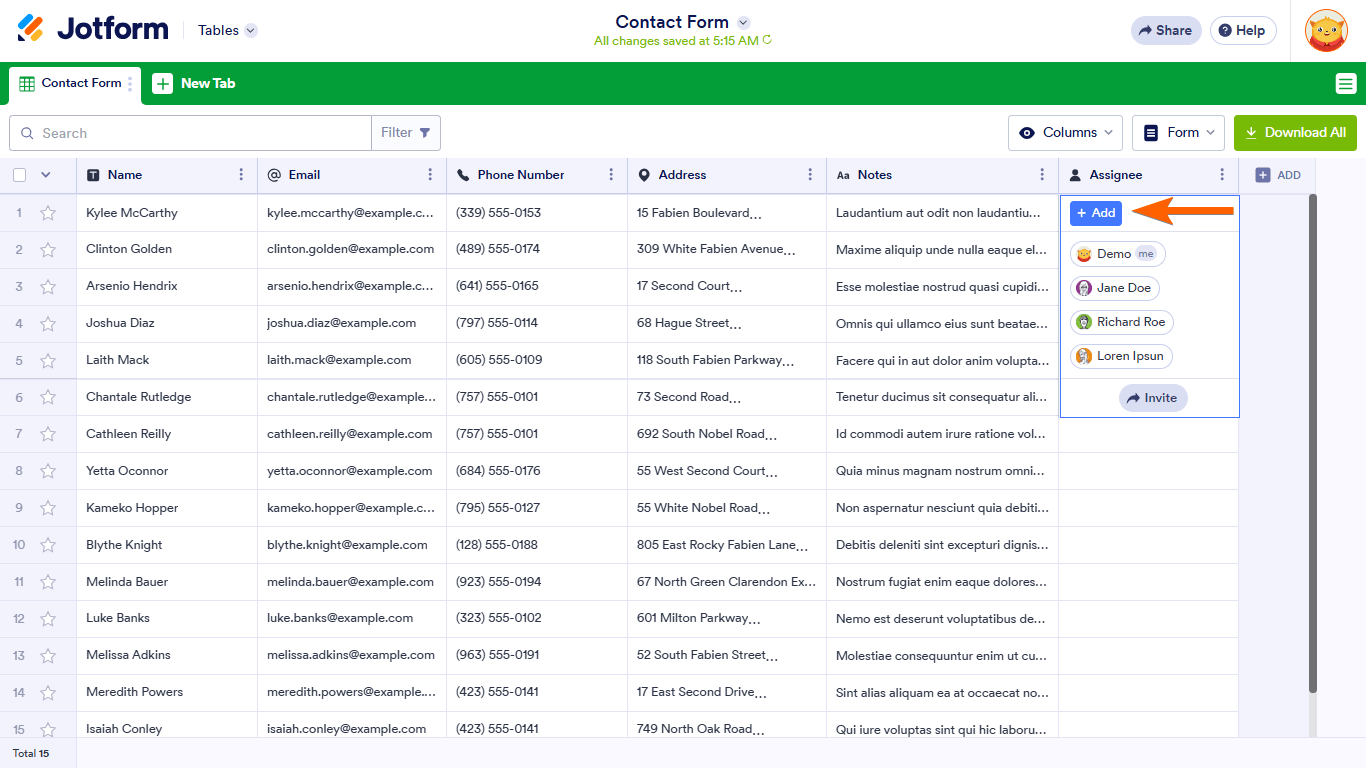Select clinton.golden@example.com email cell
This screenshot has height=768, width=1366.
[x=352, y=249]
